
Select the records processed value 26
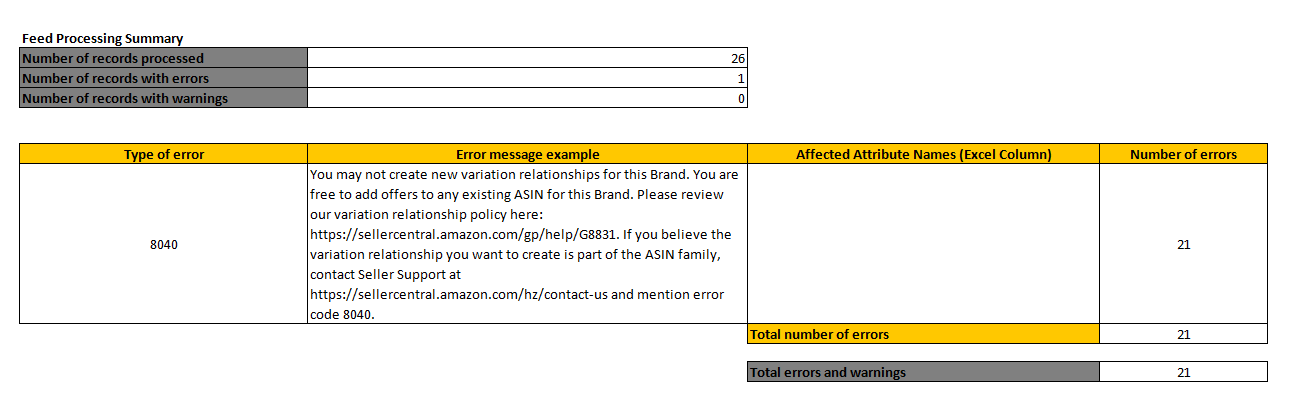[x=527, y=58]
